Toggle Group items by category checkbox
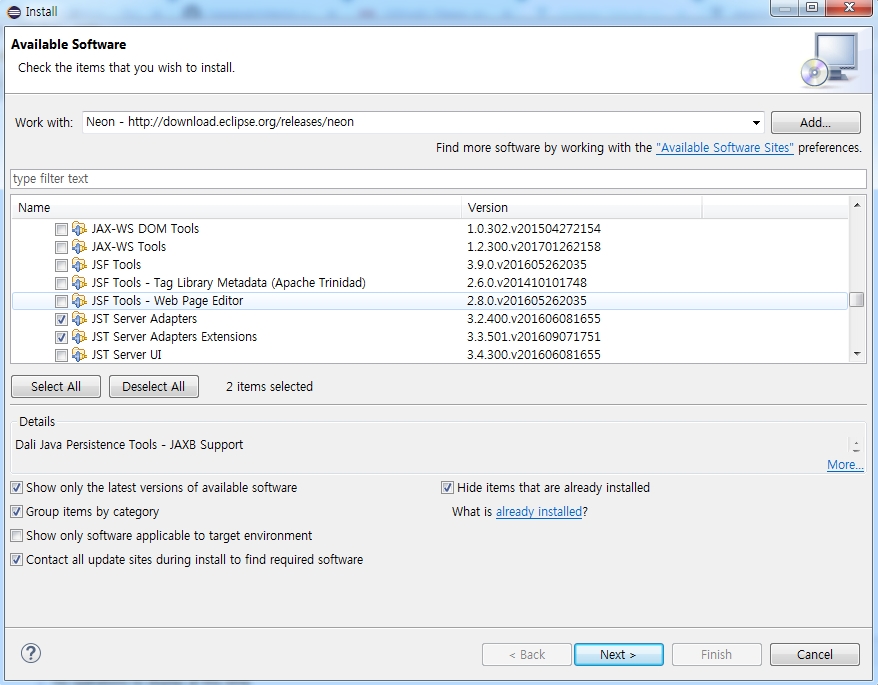 (17, 511)
